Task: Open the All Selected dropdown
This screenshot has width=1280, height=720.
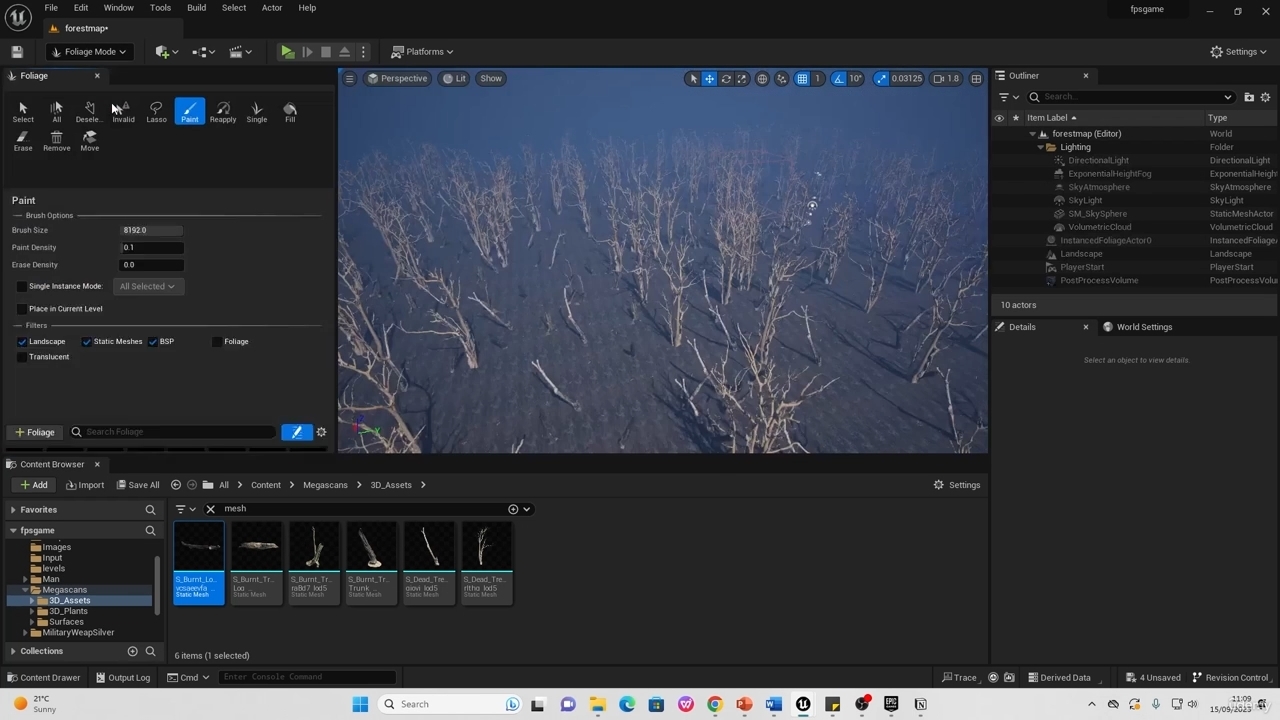Action: coord(147,287)
